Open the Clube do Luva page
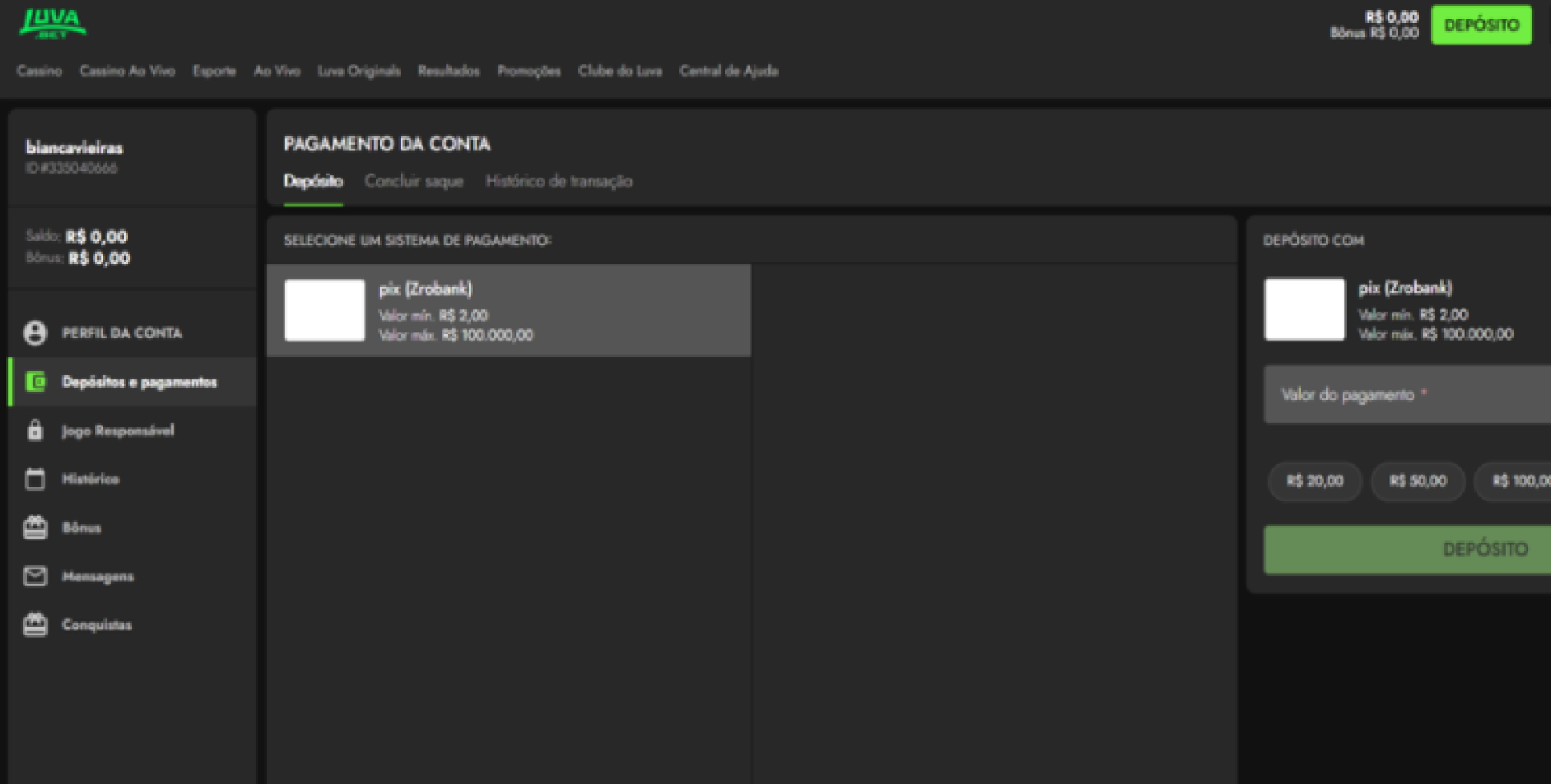 [x=620, y=71]
